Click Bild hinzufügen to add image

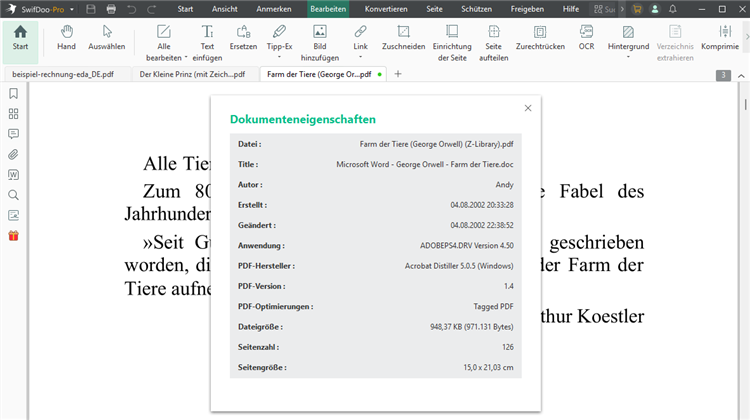pyautogui.click(x=320, y=43)
